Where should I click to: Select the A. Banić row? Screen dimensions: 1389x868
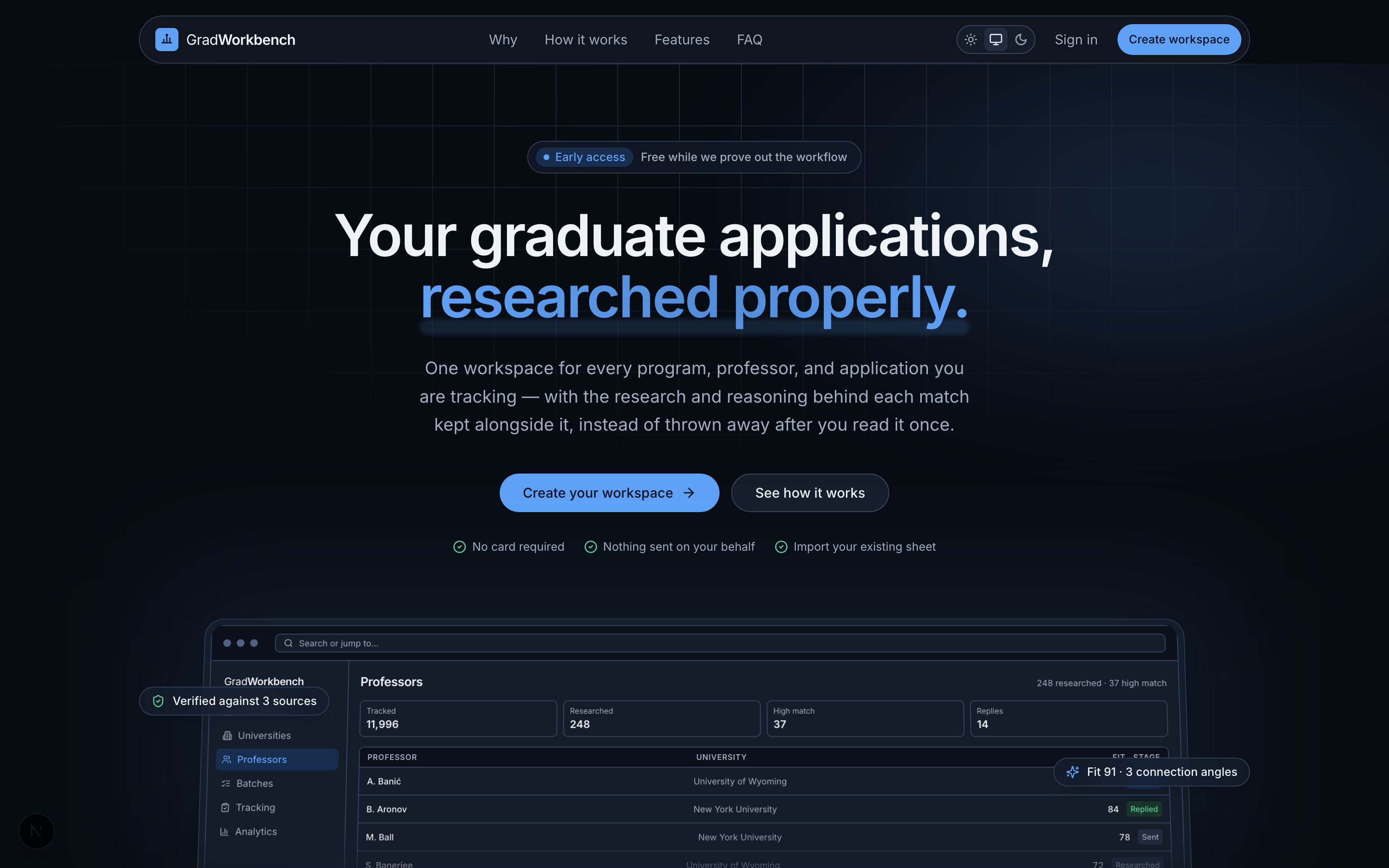click(764, 781)
